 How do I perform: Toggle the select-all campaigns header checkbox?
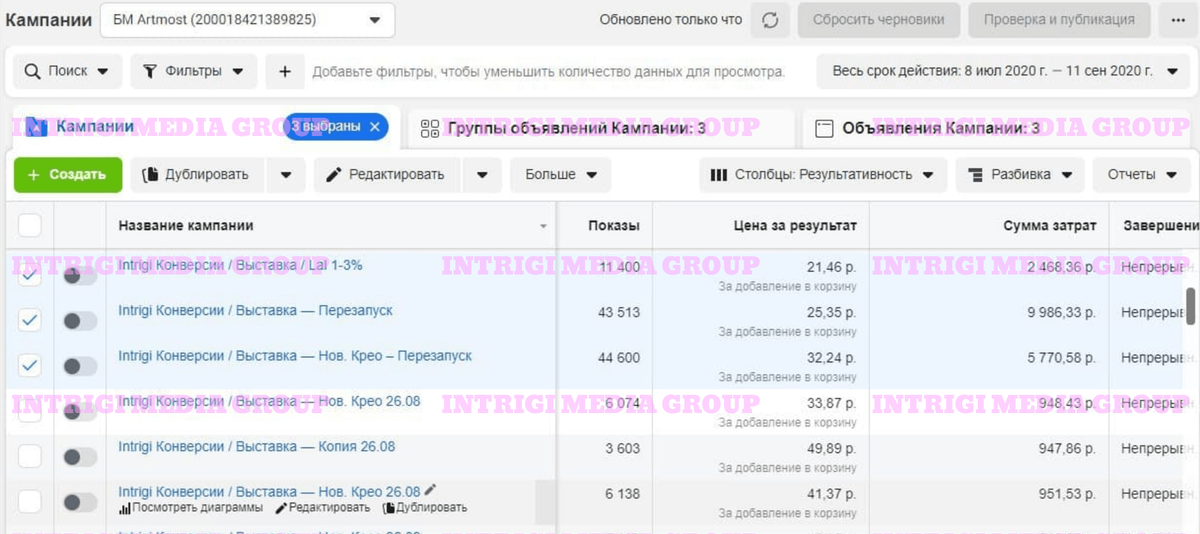point(30,225)
